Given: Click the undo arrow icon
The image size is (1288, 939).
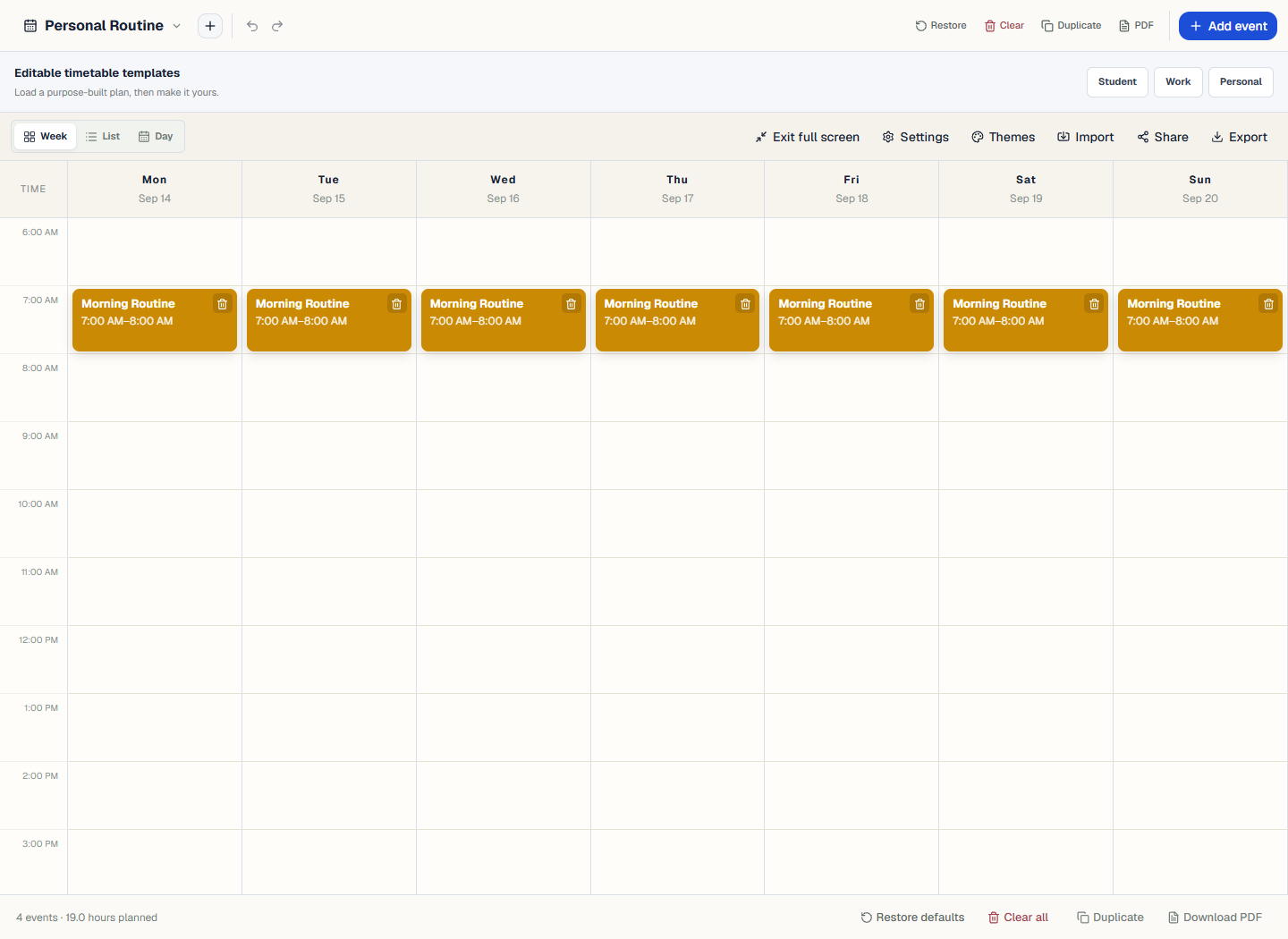Looking at the screenshot, I should coord(252,26).
